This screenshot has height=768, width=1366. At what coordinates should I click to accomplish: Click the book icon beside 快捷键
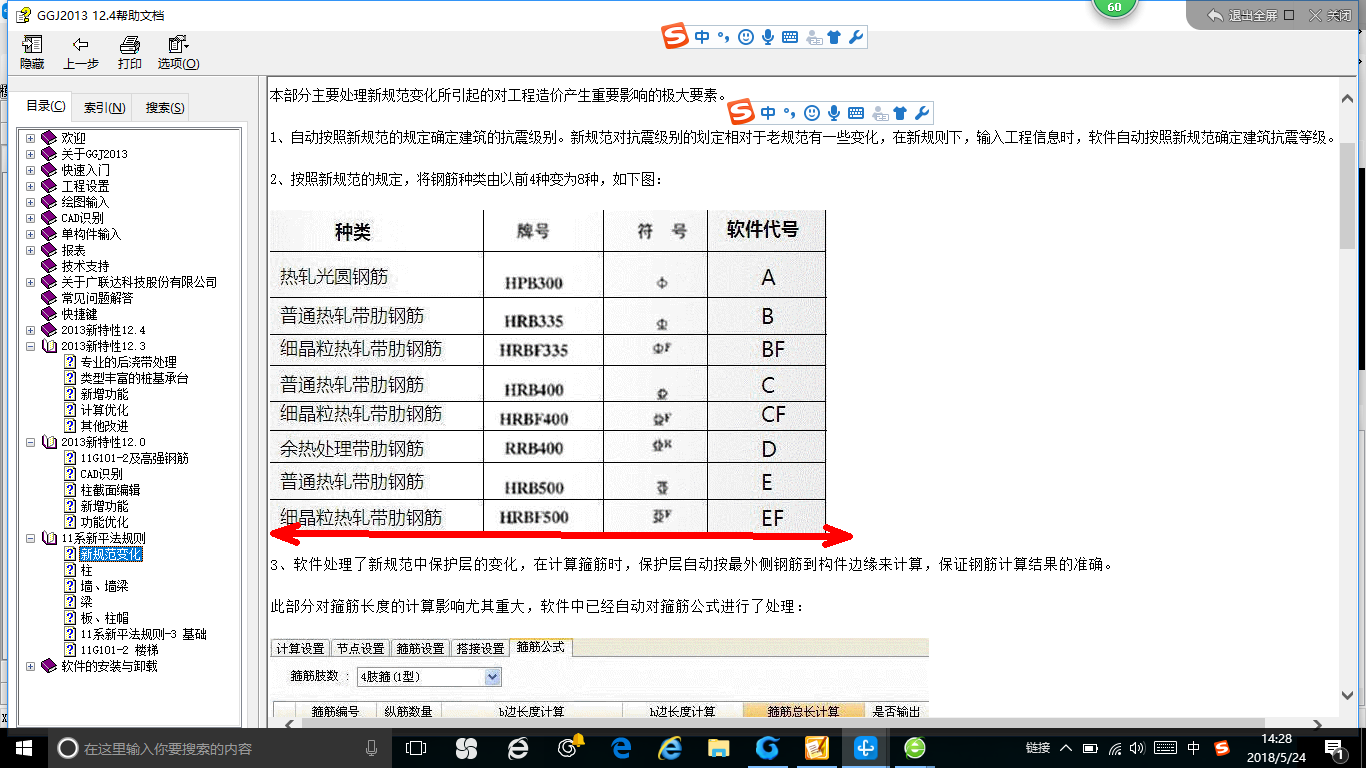tap(49, 314)
